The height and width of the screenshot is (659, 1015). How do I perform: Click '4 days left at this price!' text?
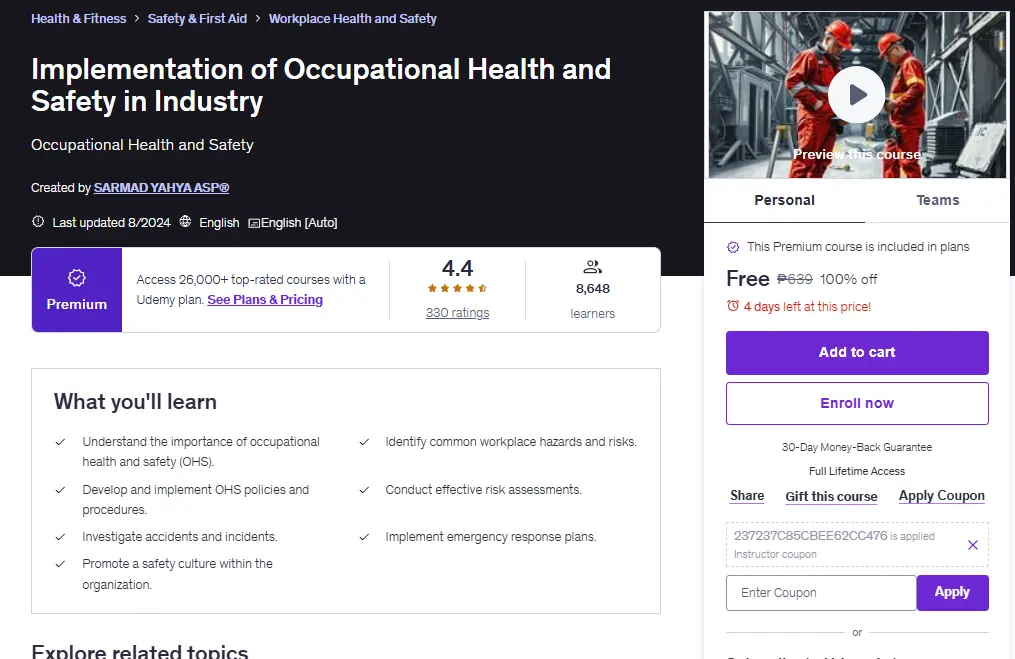(807, 306)
